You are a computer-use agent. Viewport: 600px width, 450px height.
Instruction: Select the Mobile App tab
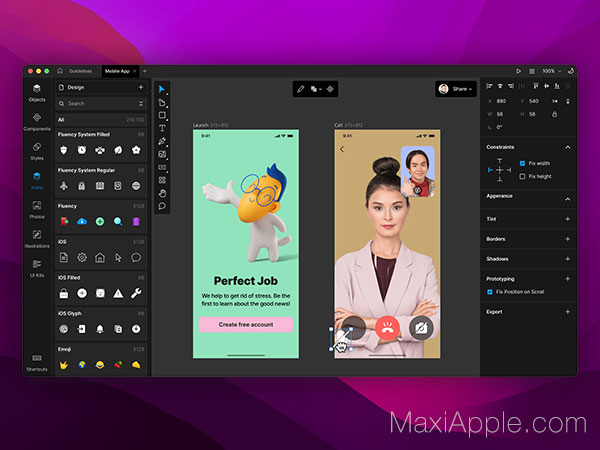(x=117, y=71)
